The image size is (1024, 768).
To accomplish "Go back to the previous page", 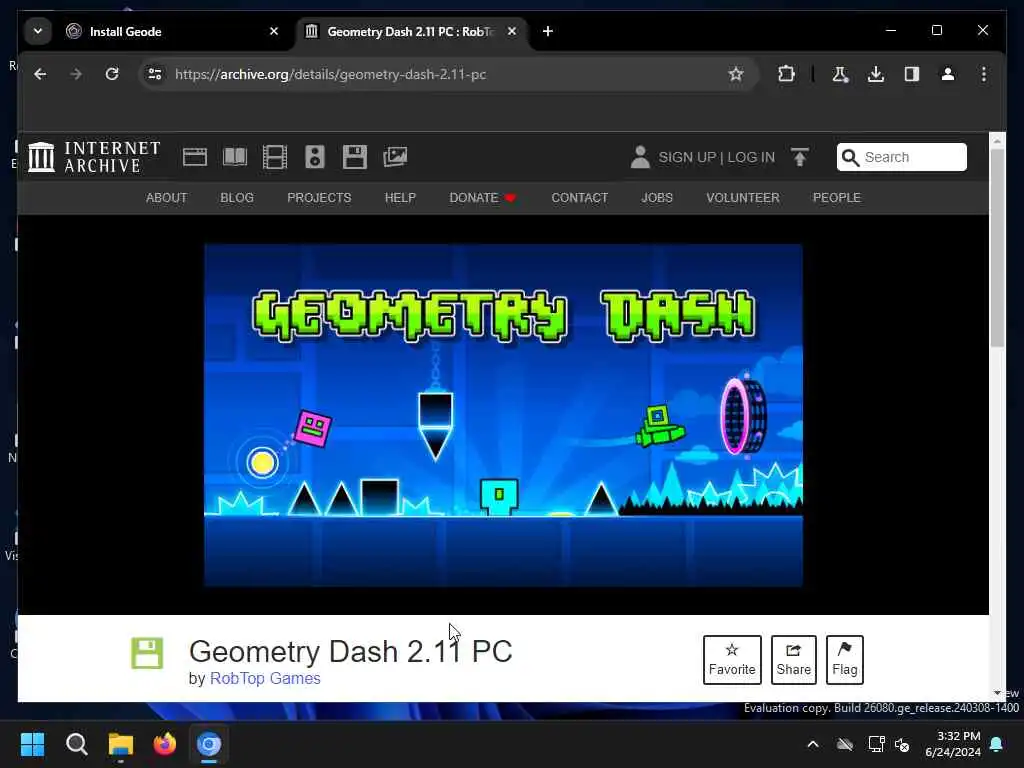I will click(40, 74).
